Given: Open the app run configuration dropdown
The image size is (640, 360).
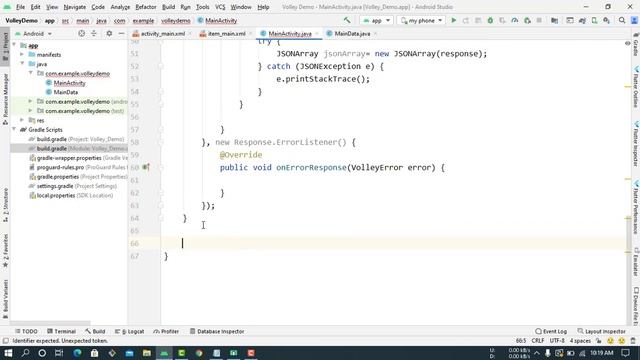Looking at the screenshot, I should coord(376,20).
